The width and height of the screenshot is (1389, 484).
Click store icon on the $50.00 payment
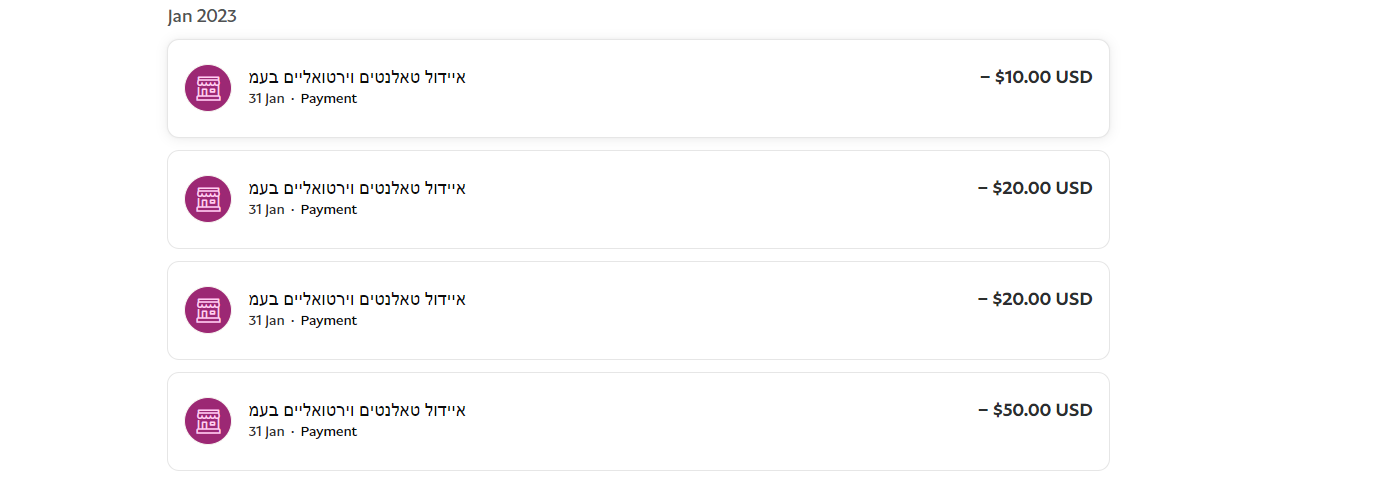208,421
